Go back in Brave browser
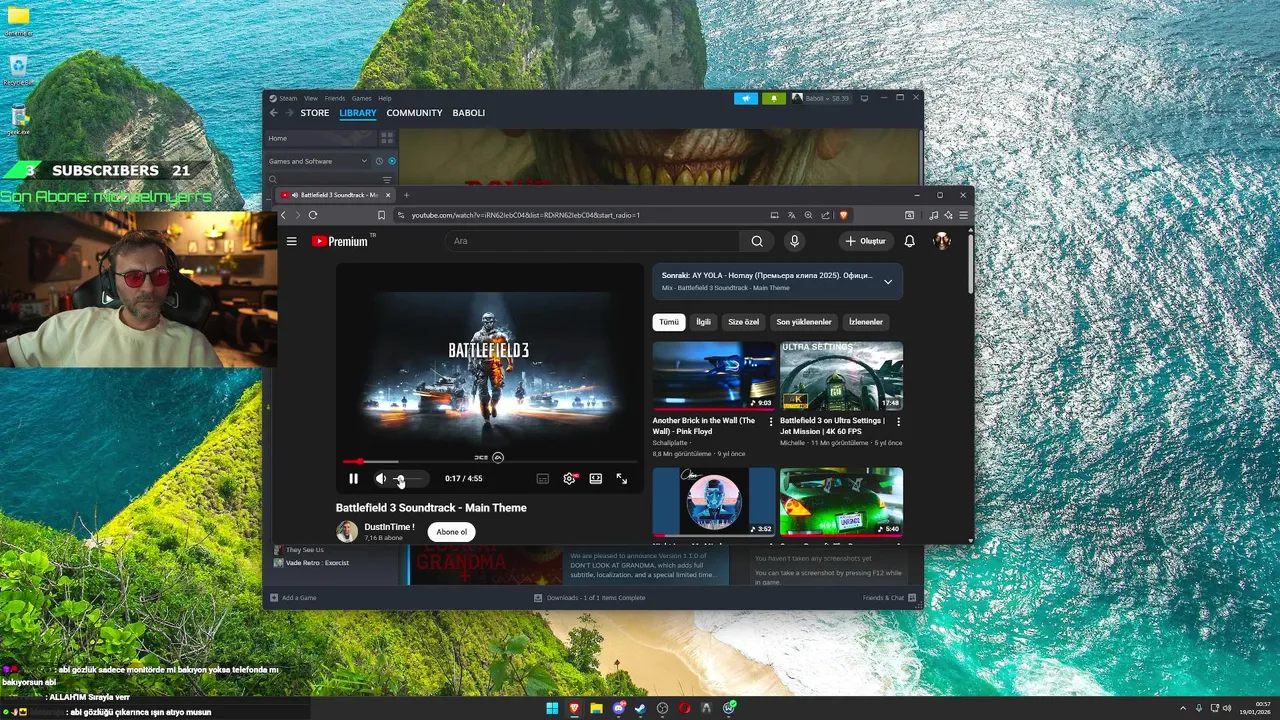The width and height of the screenshot is (1280, 720). pos(283,215)
